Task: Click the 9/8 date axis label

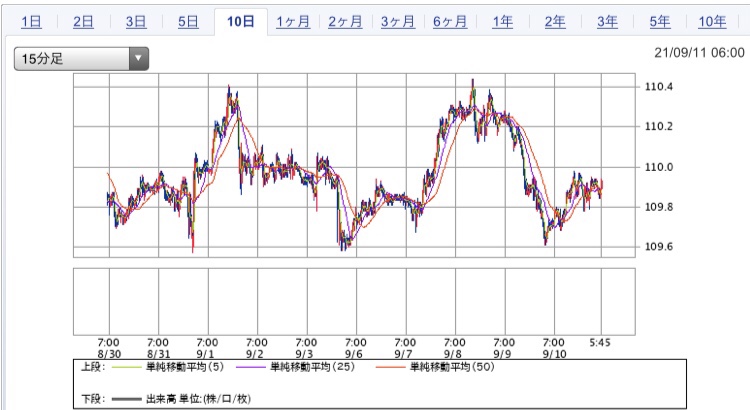Action: coord(452,354)
